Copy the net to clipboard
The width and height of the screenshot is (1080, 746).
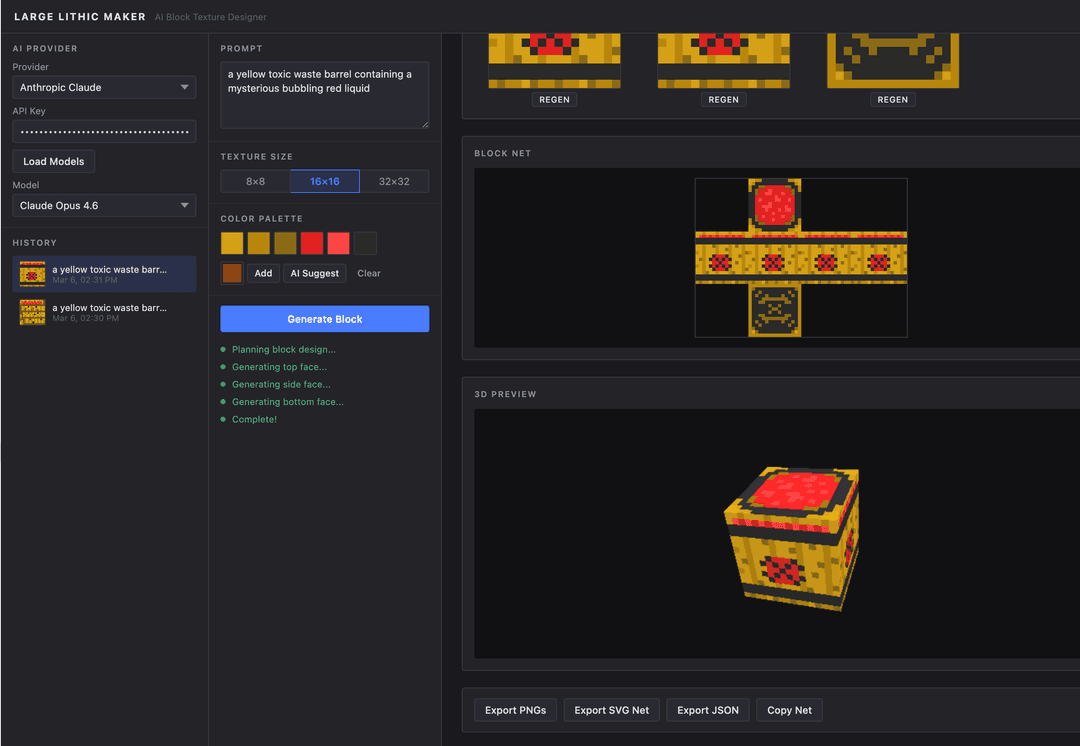pos(789,709)
